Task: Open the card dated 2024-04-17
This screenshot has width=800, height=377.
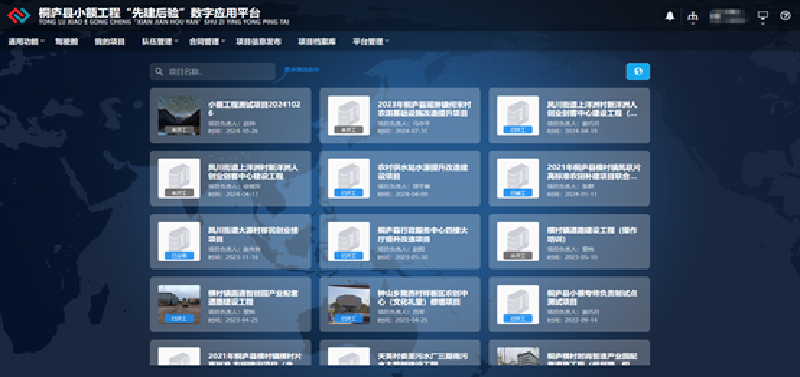Action: coord(230,179)
